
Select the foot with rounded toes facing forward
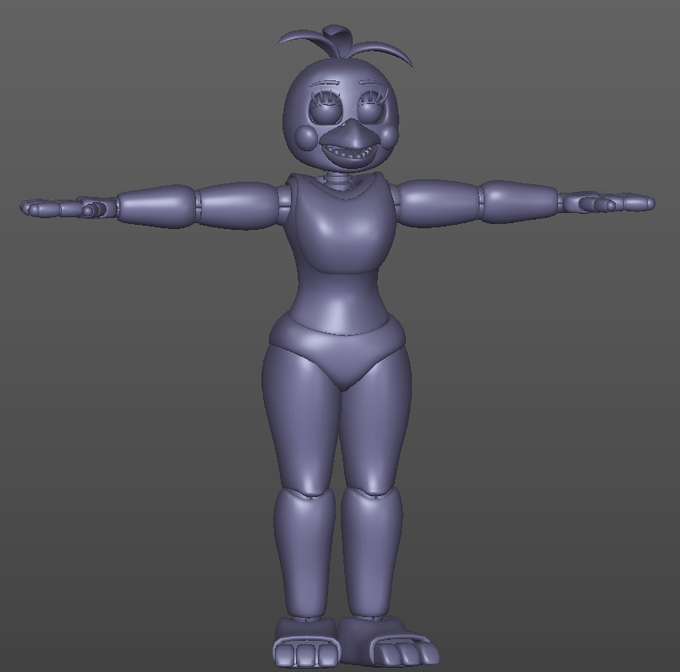(307, 643)
